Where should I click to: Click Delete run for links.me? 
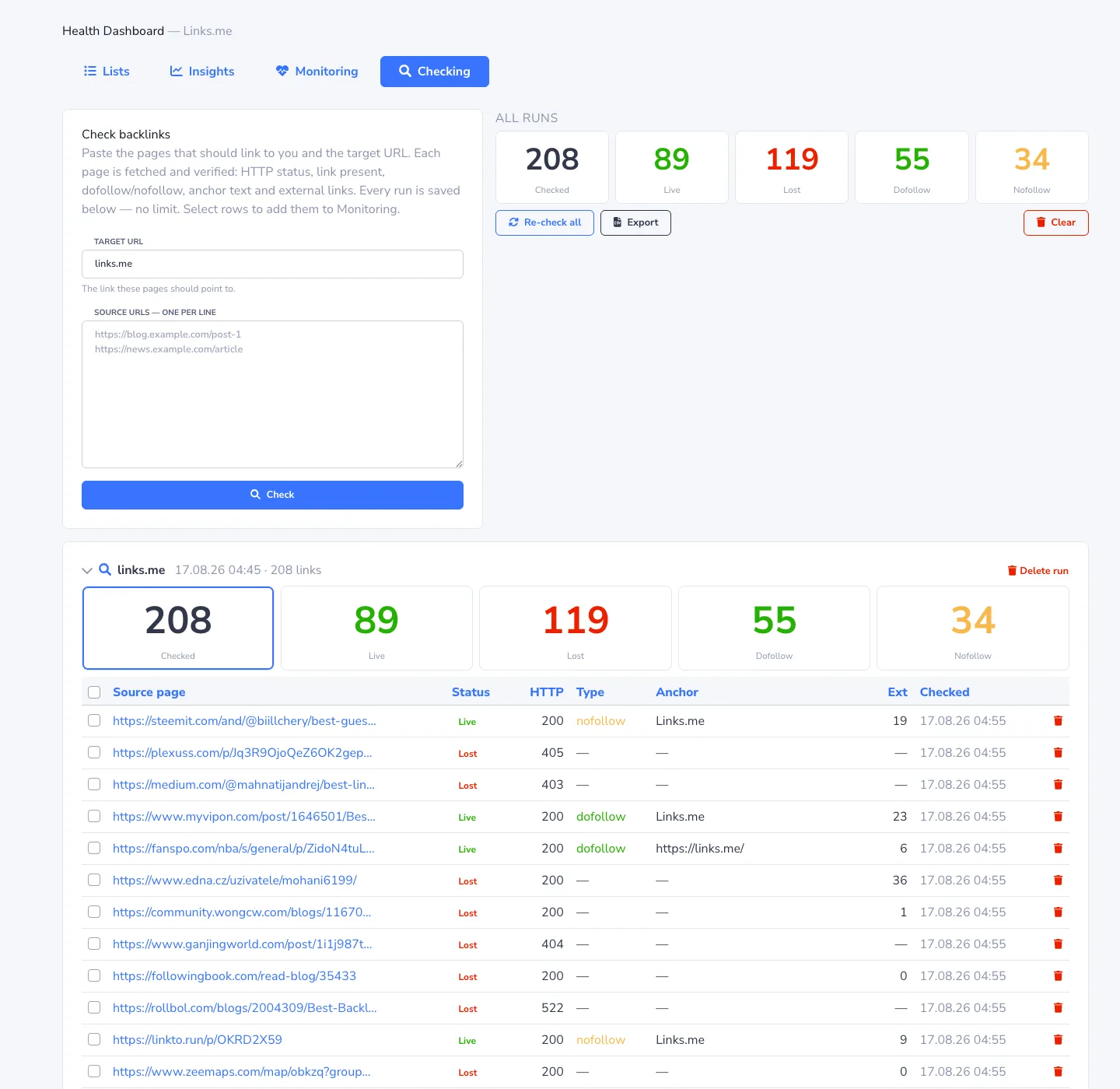(x=1038, y=571)
